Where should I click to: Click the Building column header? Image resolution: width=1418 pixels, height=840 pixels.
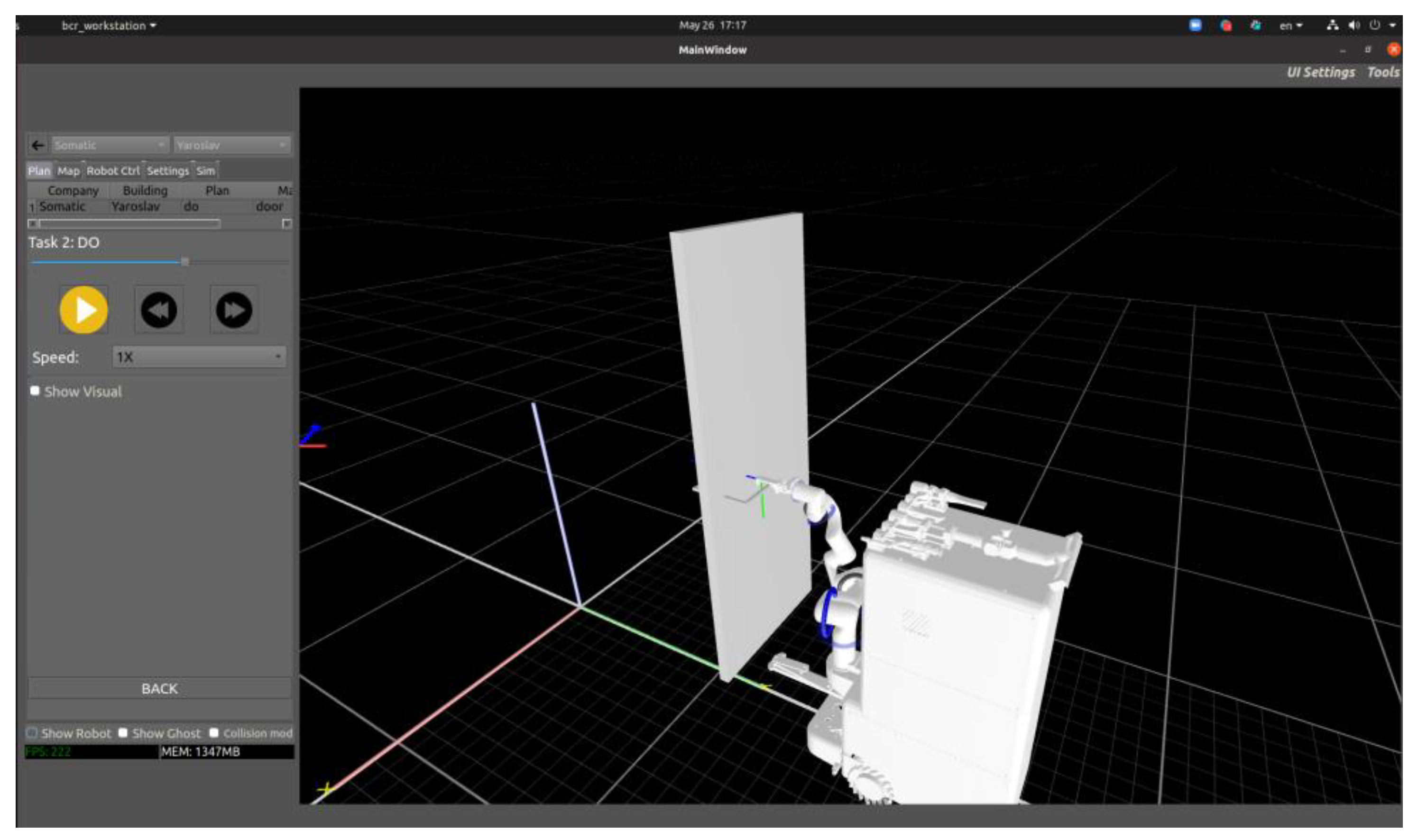point(145,191)
